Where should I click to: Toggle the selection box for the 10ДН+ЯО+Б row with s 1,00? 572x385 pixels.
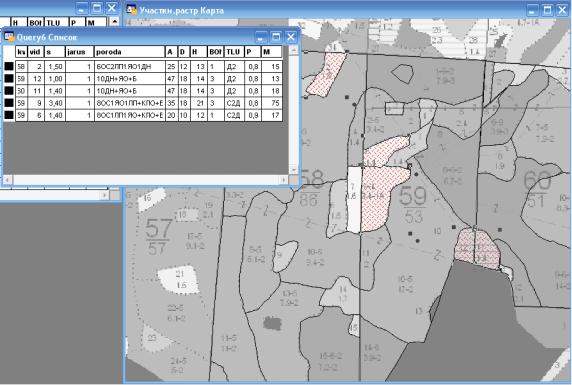tap(9, 79)
